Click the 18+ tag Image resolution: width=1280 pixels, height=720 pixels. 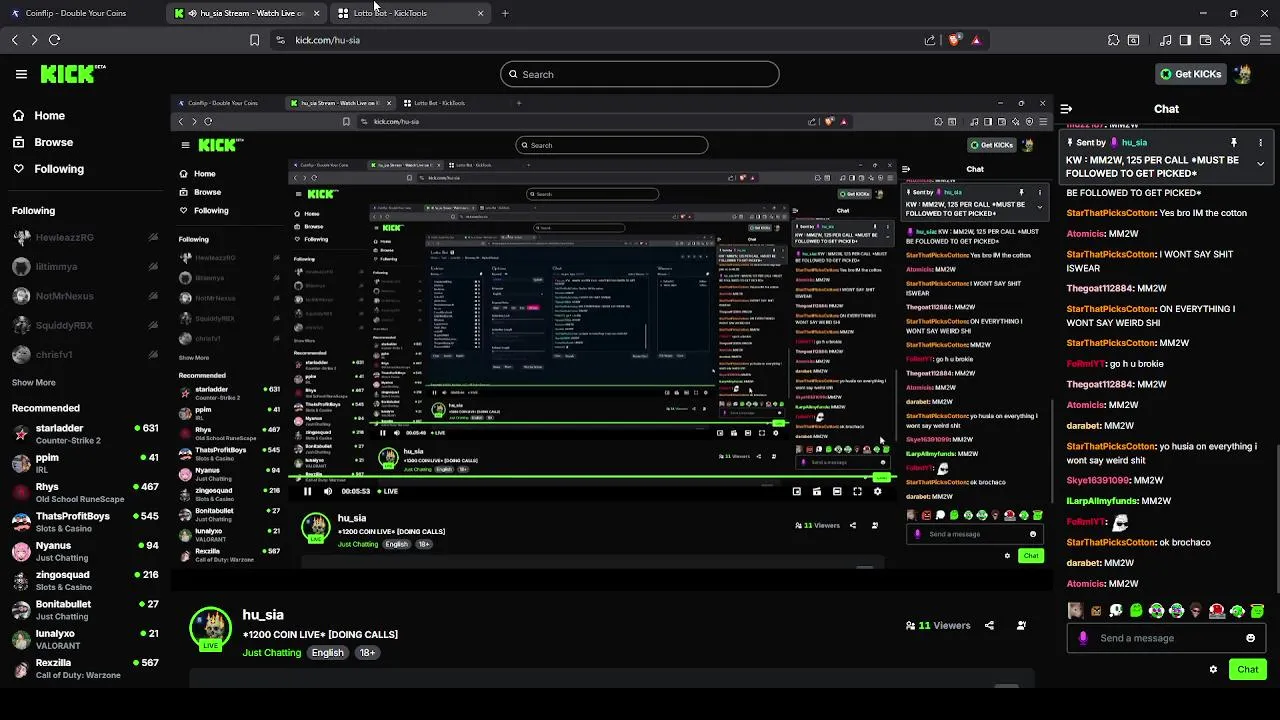[367, 653]
